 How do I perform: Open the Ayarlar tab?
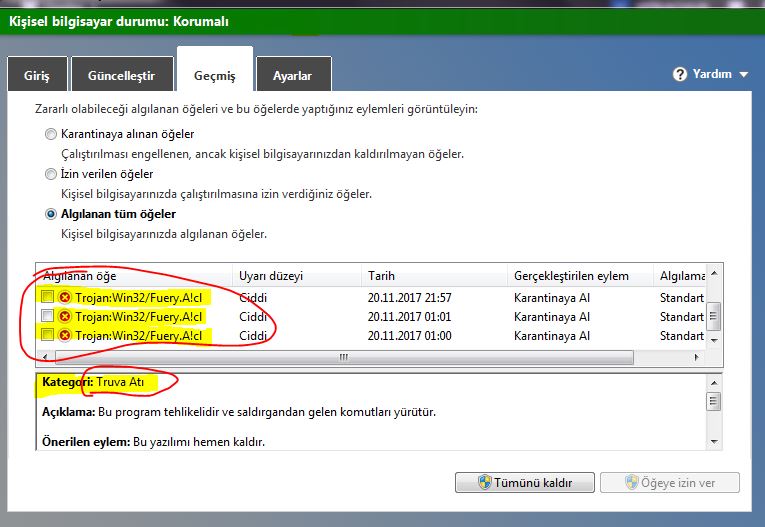pyautogui.click(x=292, y=76)
